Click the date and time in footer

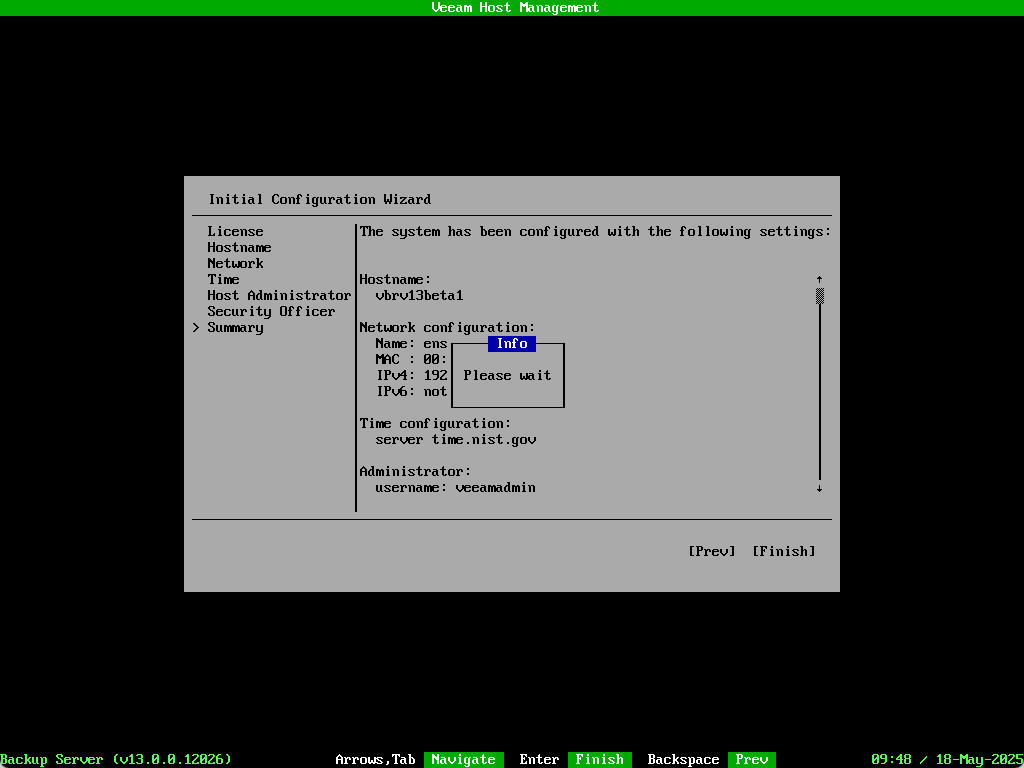click(x=946, y=759)
